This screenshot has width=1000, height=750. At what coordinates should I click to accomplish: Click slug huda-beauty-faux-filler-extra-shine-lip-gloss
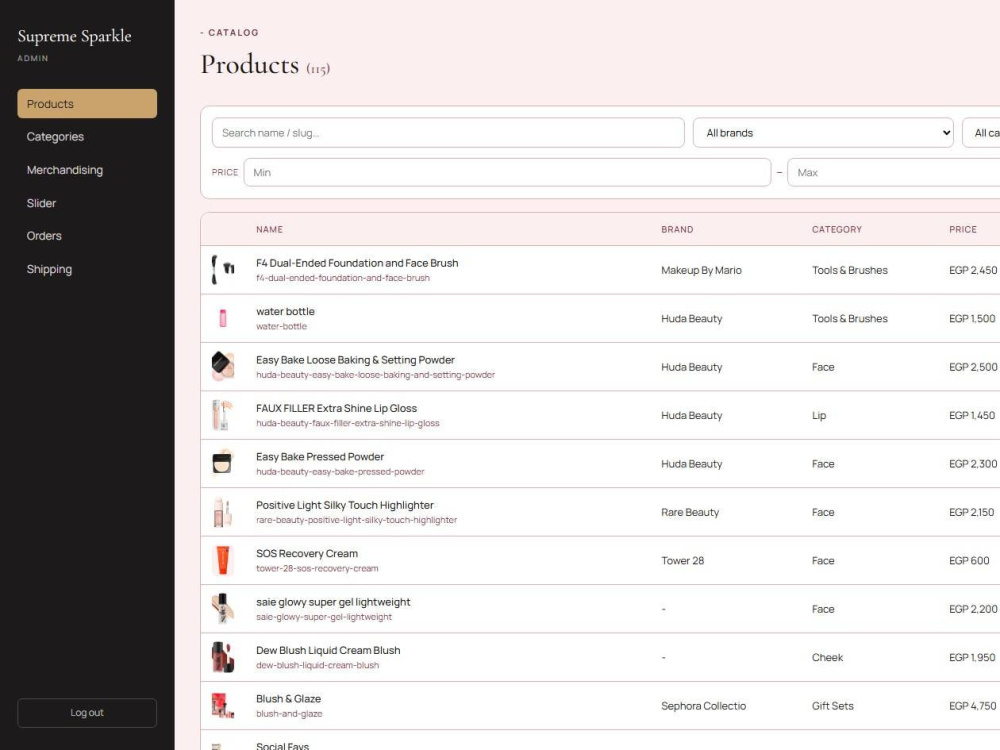(348, 423)
